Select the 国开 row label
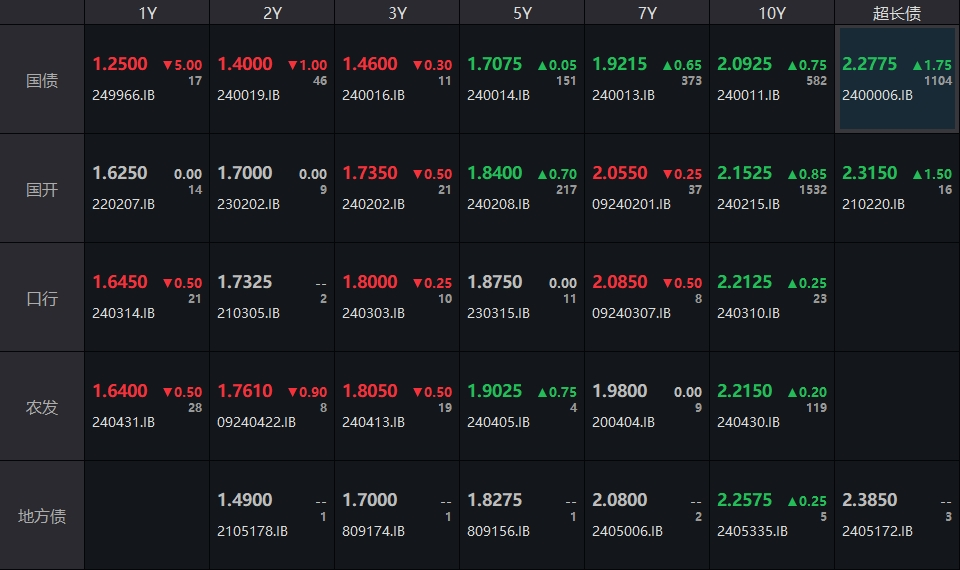The width and height of the screenshot is (960, 570). [42, 189]
